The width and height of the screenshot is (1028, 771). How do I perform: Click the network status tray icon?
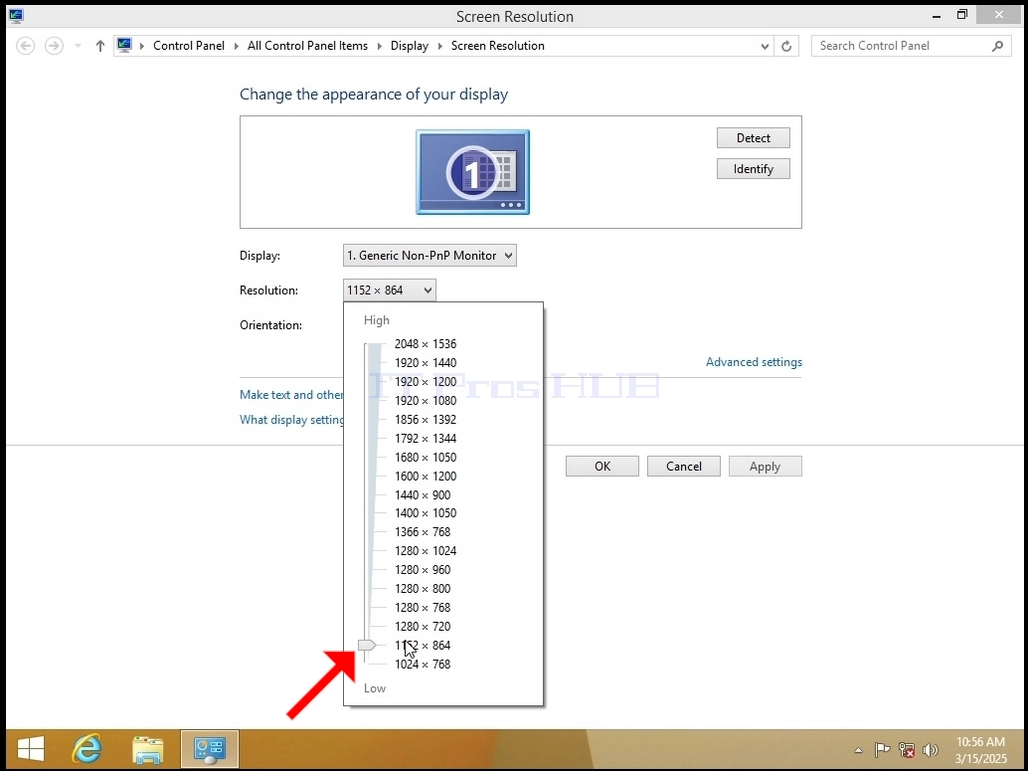point(907,749)
